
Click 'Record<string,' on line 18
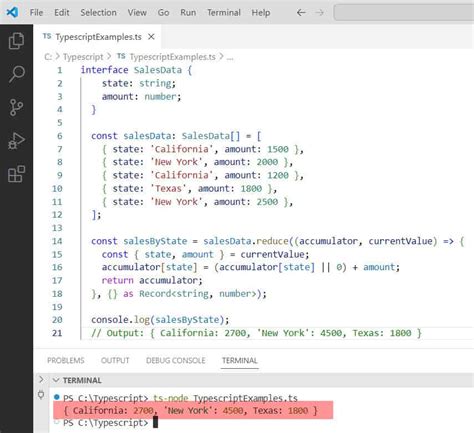pyautogui.click(x=176, y=294)
